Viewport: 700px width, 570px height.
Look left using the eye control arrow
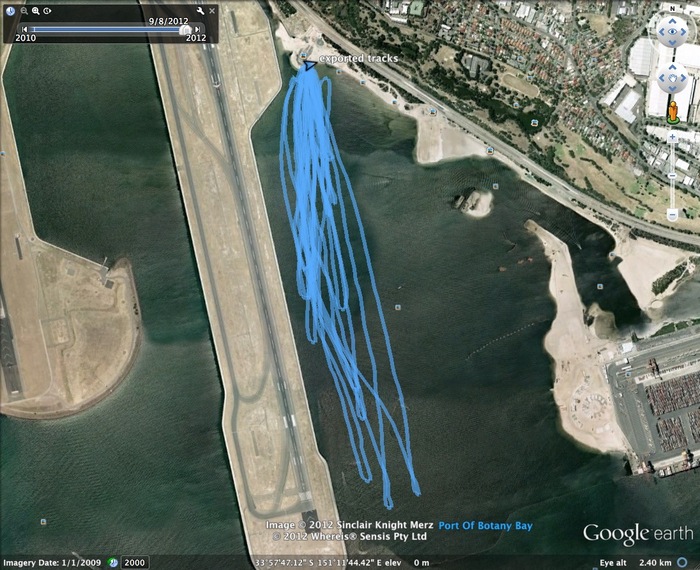662,32
